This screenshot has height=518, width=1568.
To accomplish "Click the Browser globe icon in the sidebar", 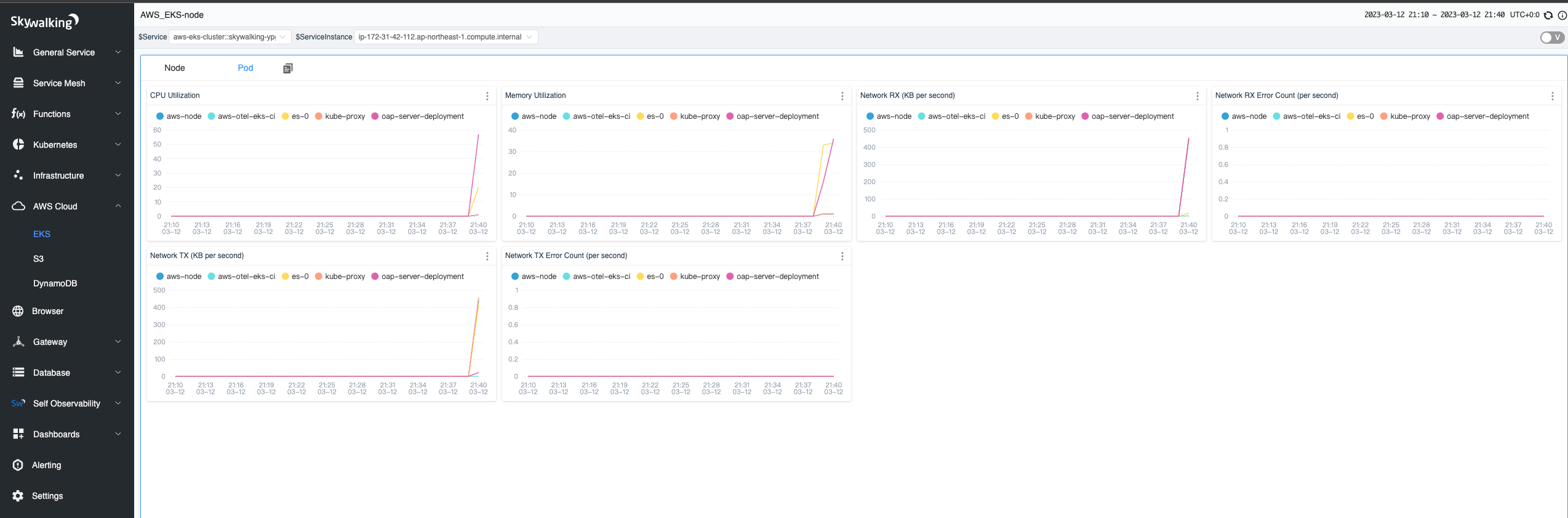I will (18, 311).
